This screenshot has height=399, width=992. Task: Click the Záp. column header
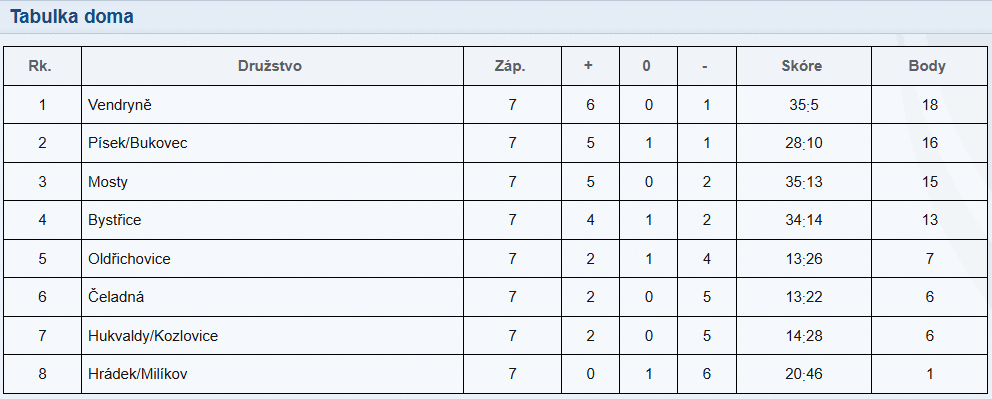coord(510,66)
